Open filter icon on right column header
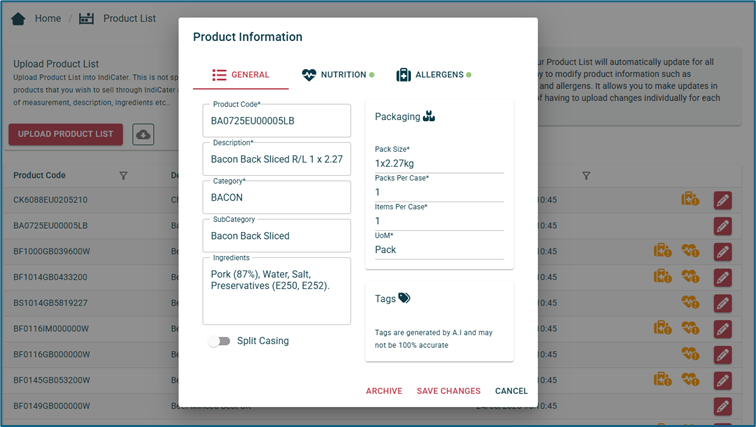Image resolution: width=756 pixels, height=427 pixels. tap(586, 176)
